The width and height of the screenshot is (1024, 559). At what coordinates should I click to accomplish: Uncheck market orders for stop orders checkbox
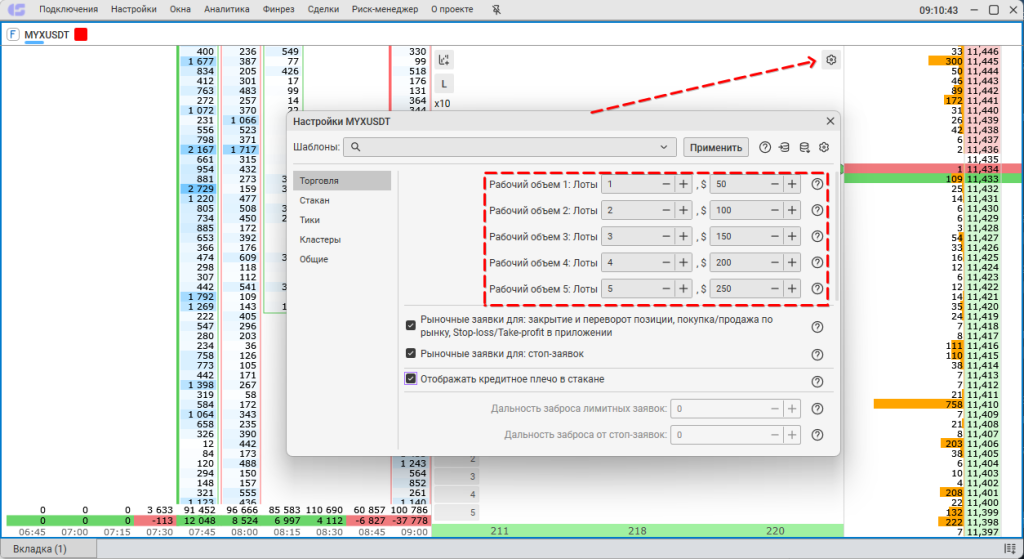tap(411, 353)
